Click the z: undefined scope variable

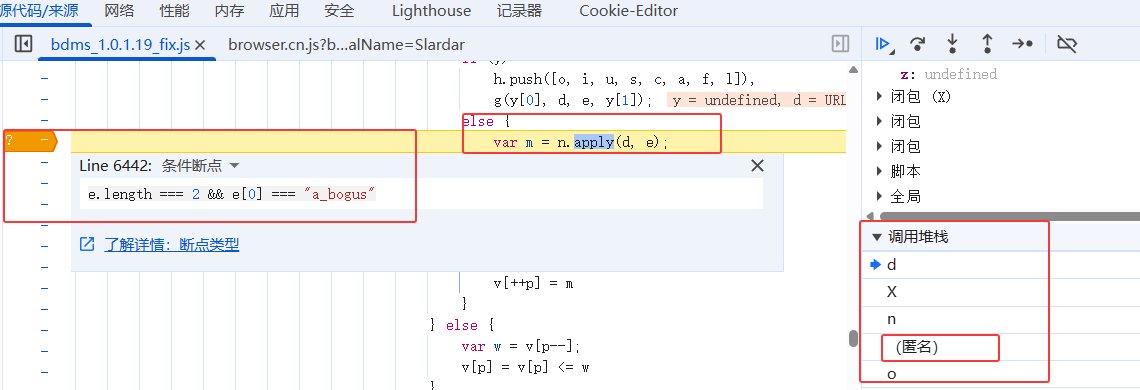[x=948, y=74]
